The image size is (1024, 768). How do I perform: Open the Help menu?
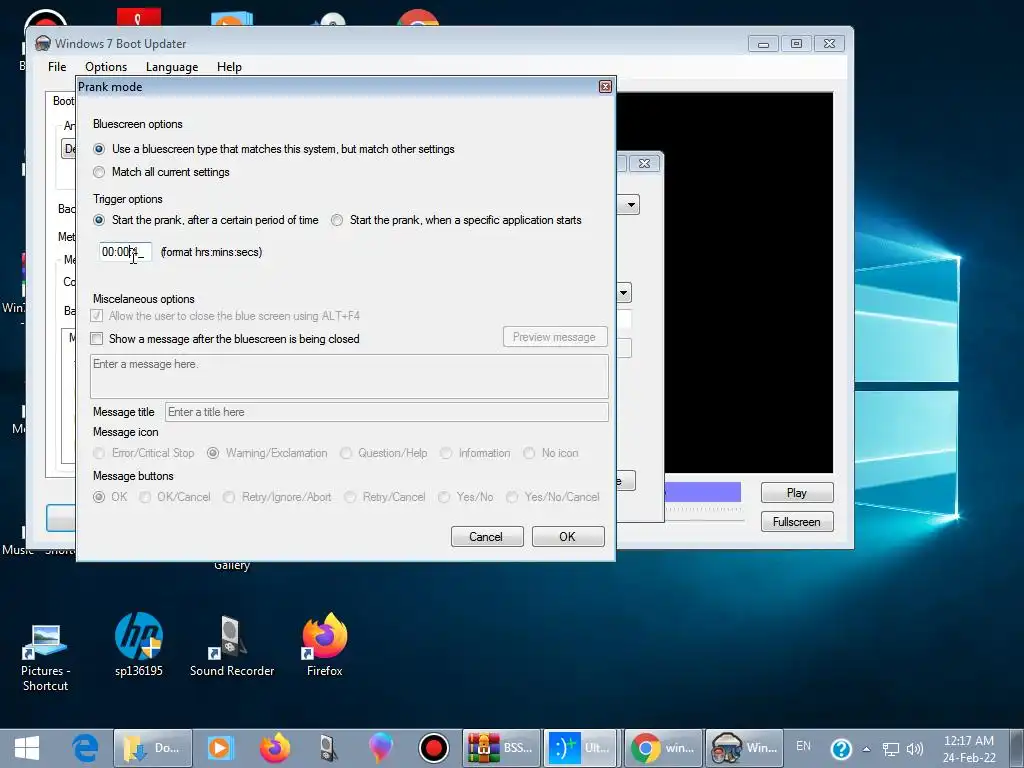tap(229, 67)
